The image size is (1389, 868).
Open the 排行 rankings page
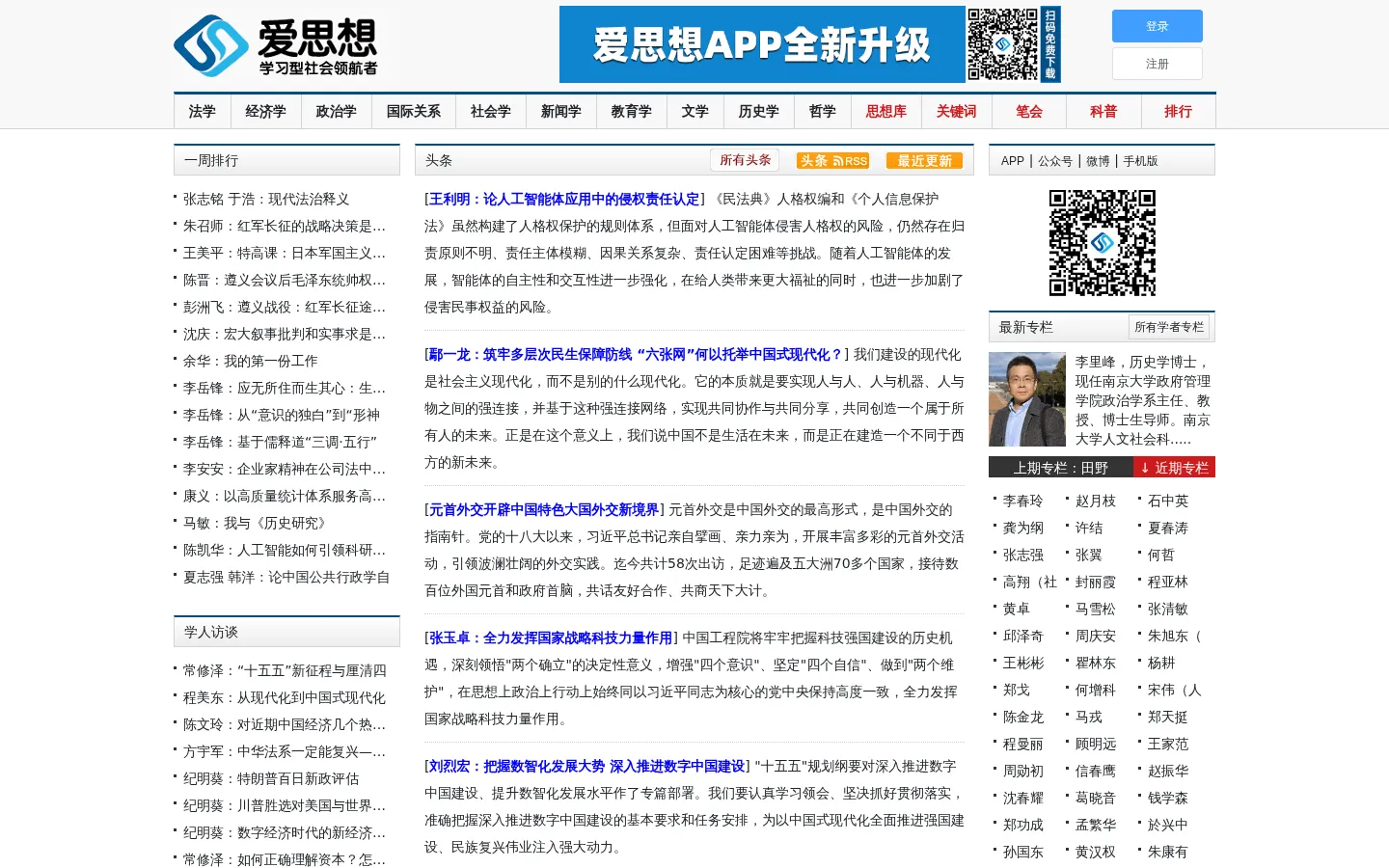point(1178,112)
